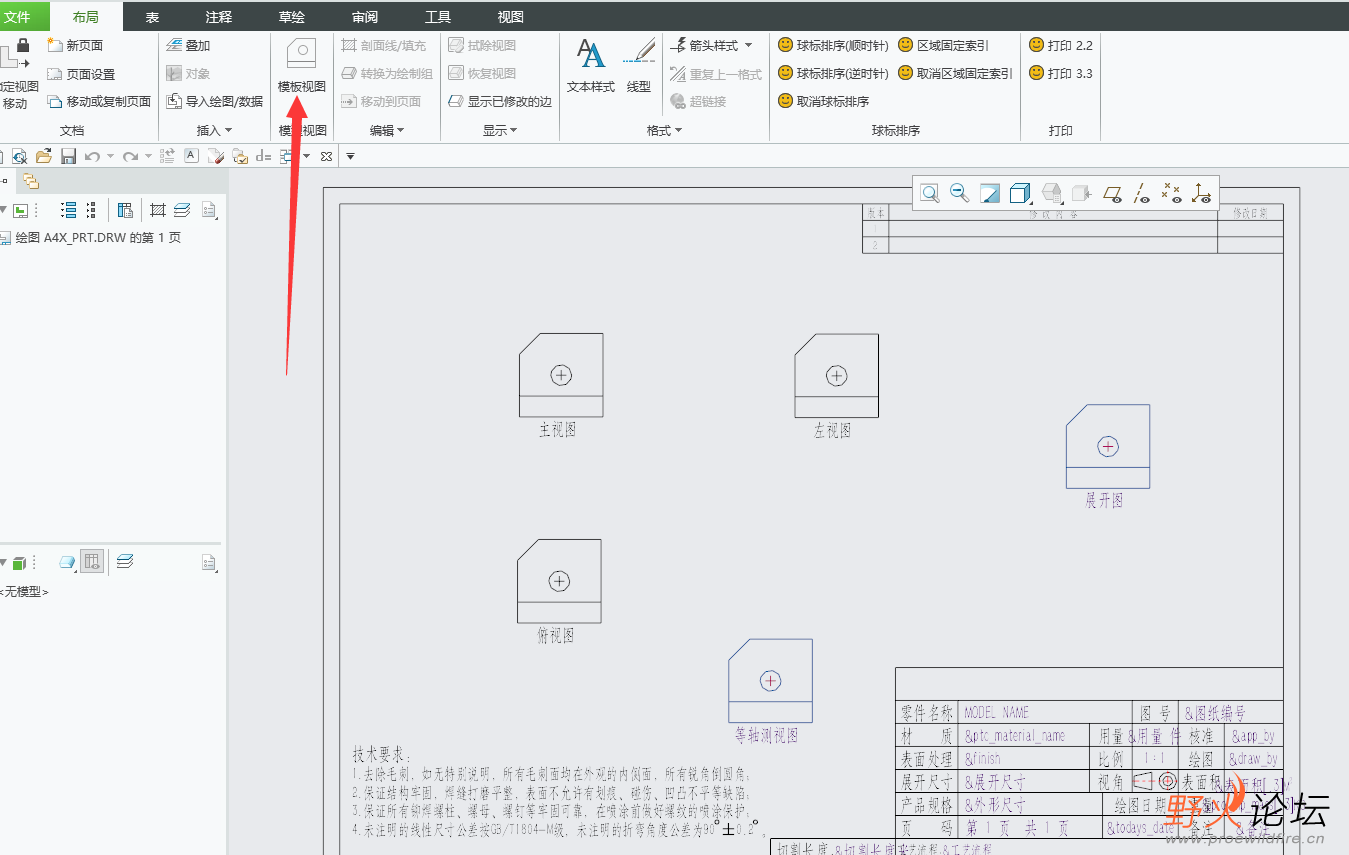Click the 打印 2.2 command
This screenshot has width=1349, height=855.
(x=1061, y=45)
